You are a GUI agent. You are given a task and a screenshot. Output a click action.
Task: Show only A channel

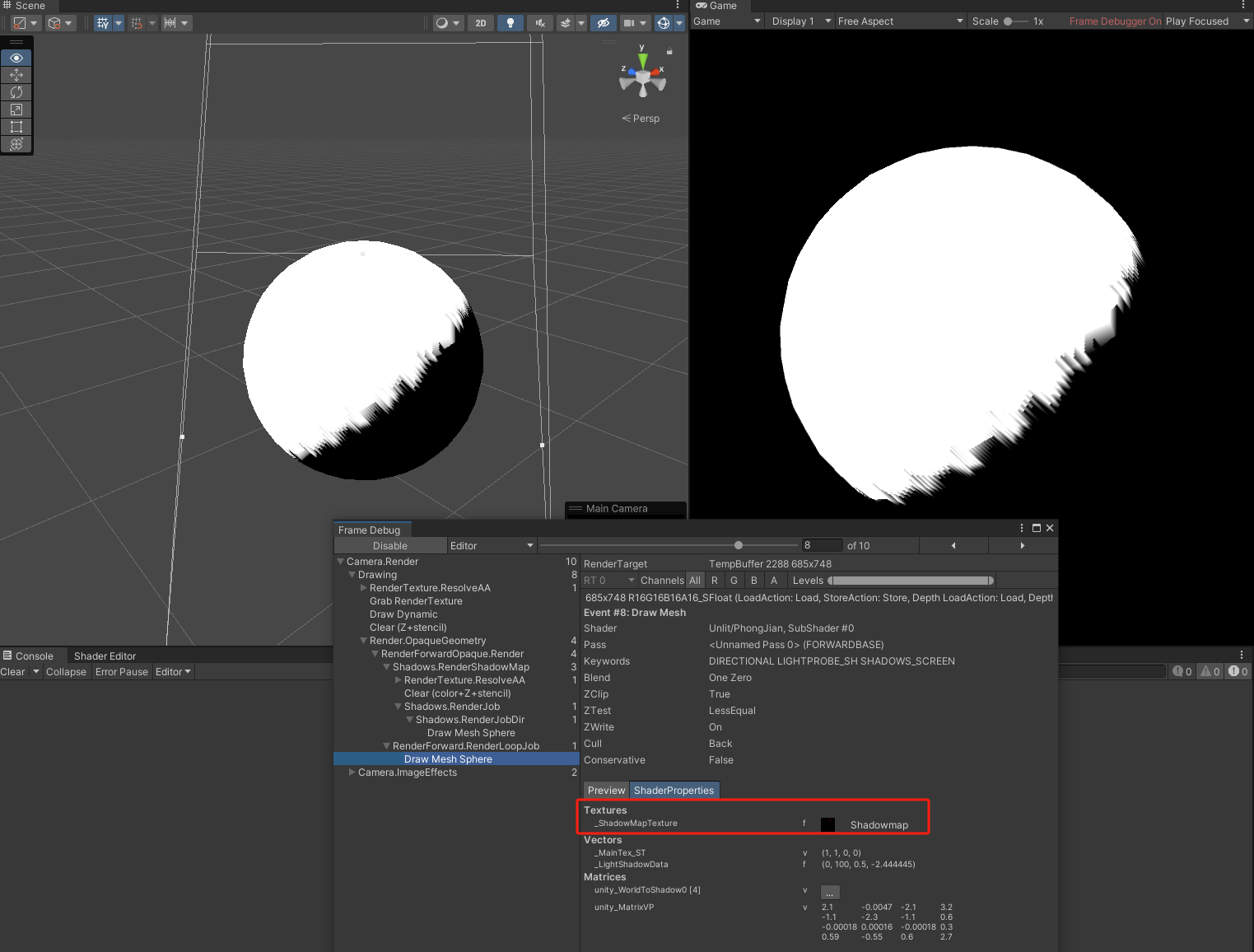coord(774,581)
